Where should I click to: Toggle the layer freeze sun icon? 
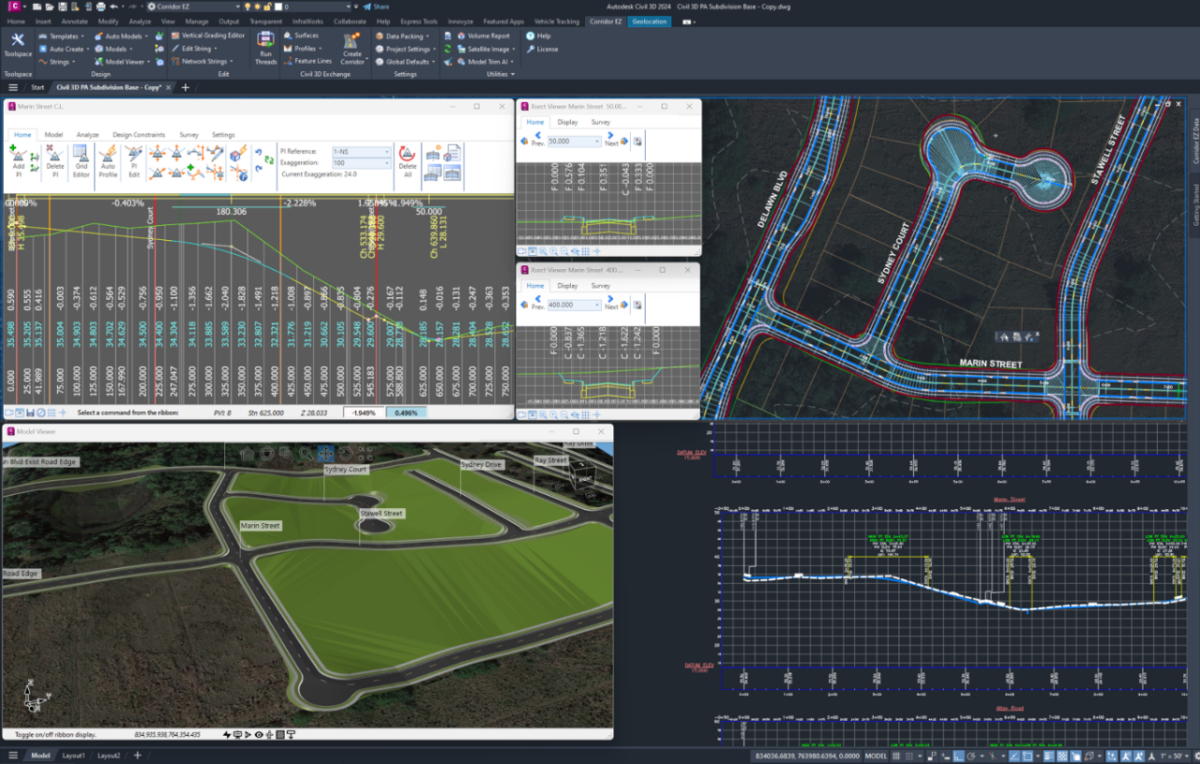click(257, 6)
